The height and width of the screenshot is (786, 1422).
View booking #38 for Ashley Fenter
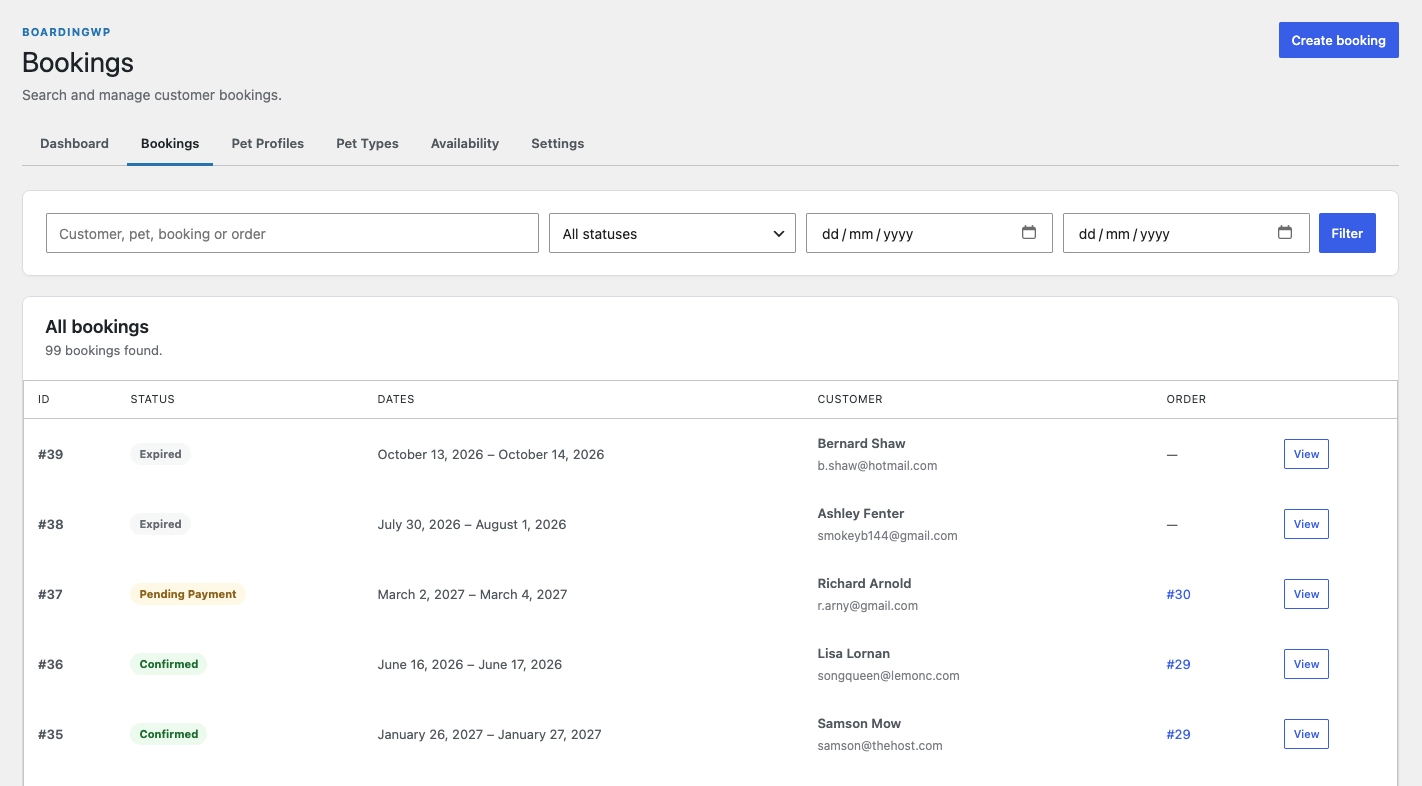tap(1306, 524)
